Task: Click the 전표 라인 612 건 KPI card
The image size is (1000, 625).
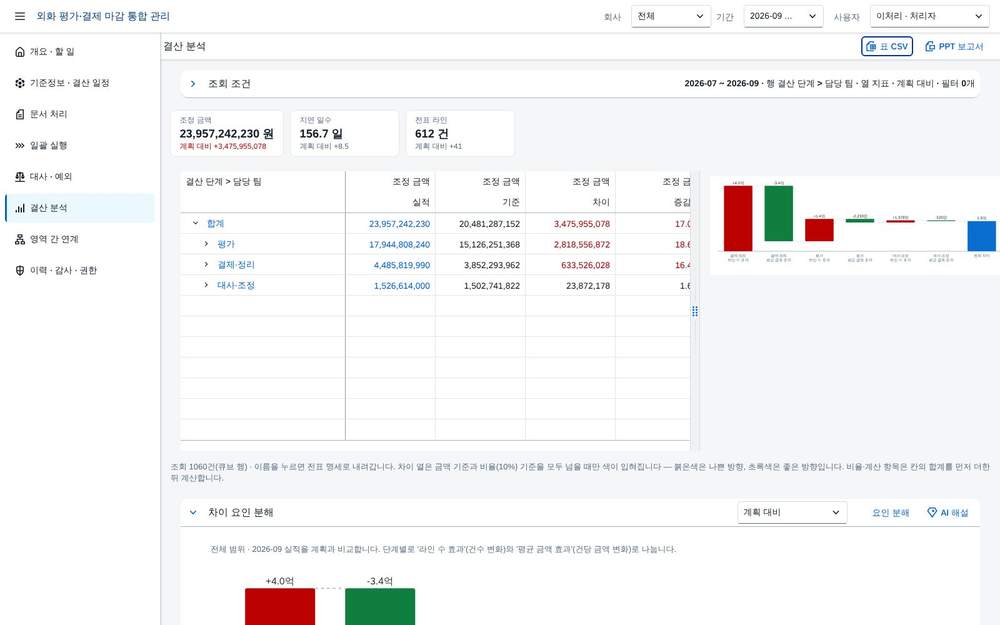Action: (460, 133)
